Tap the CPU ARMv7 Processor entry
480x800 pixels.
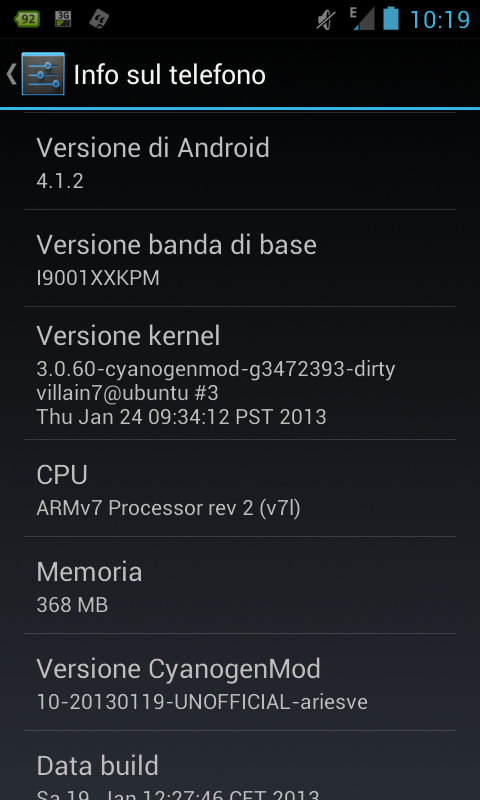coord(240,488)
